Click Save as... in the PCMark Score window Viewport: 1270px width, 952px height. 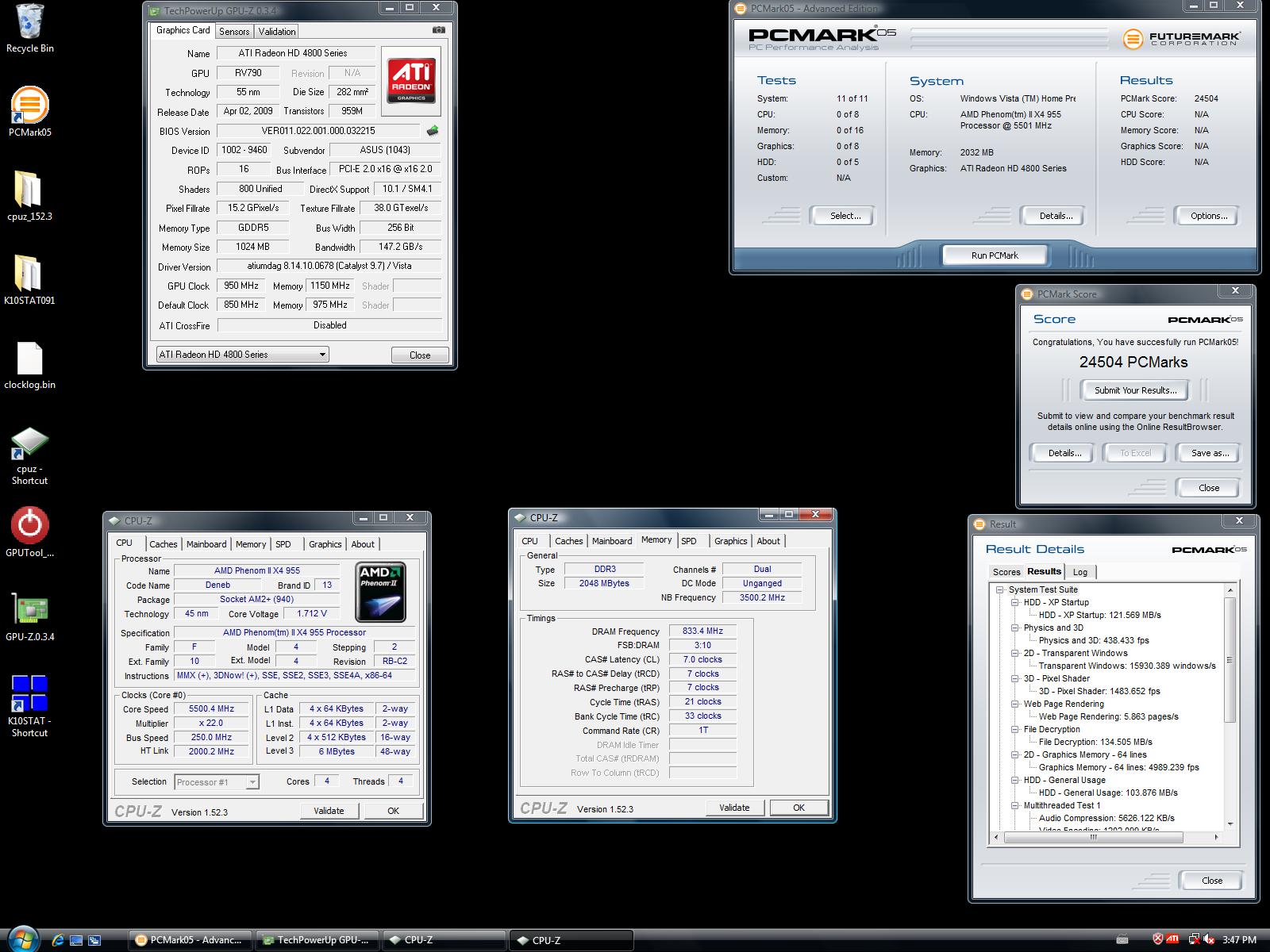click(1210, 453)
